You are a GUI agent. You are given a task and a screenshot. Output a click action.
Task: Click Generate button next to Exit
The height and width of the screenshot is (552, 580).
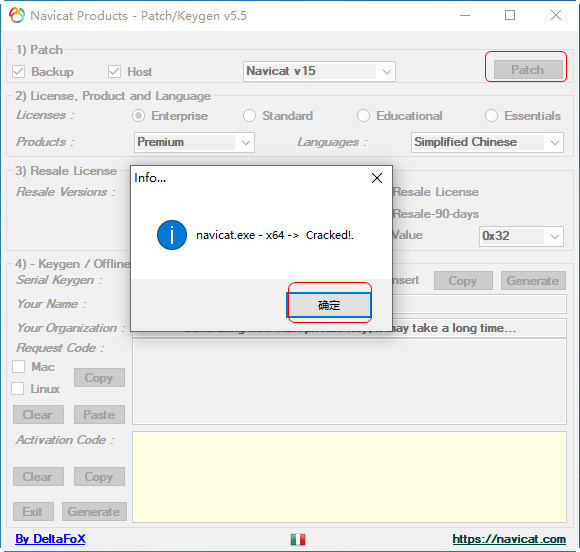pyautogui.click(x=94, y=511)
